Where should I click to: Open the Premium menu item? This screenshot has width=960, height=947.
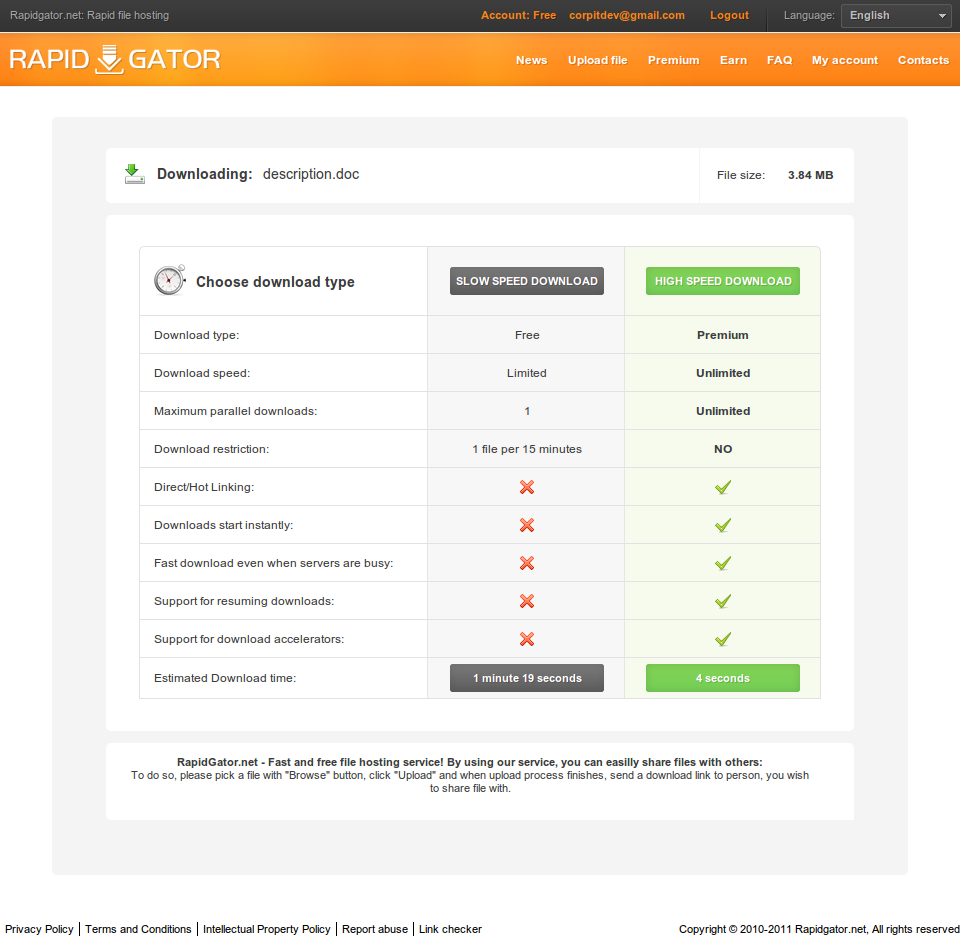(673, 60)
